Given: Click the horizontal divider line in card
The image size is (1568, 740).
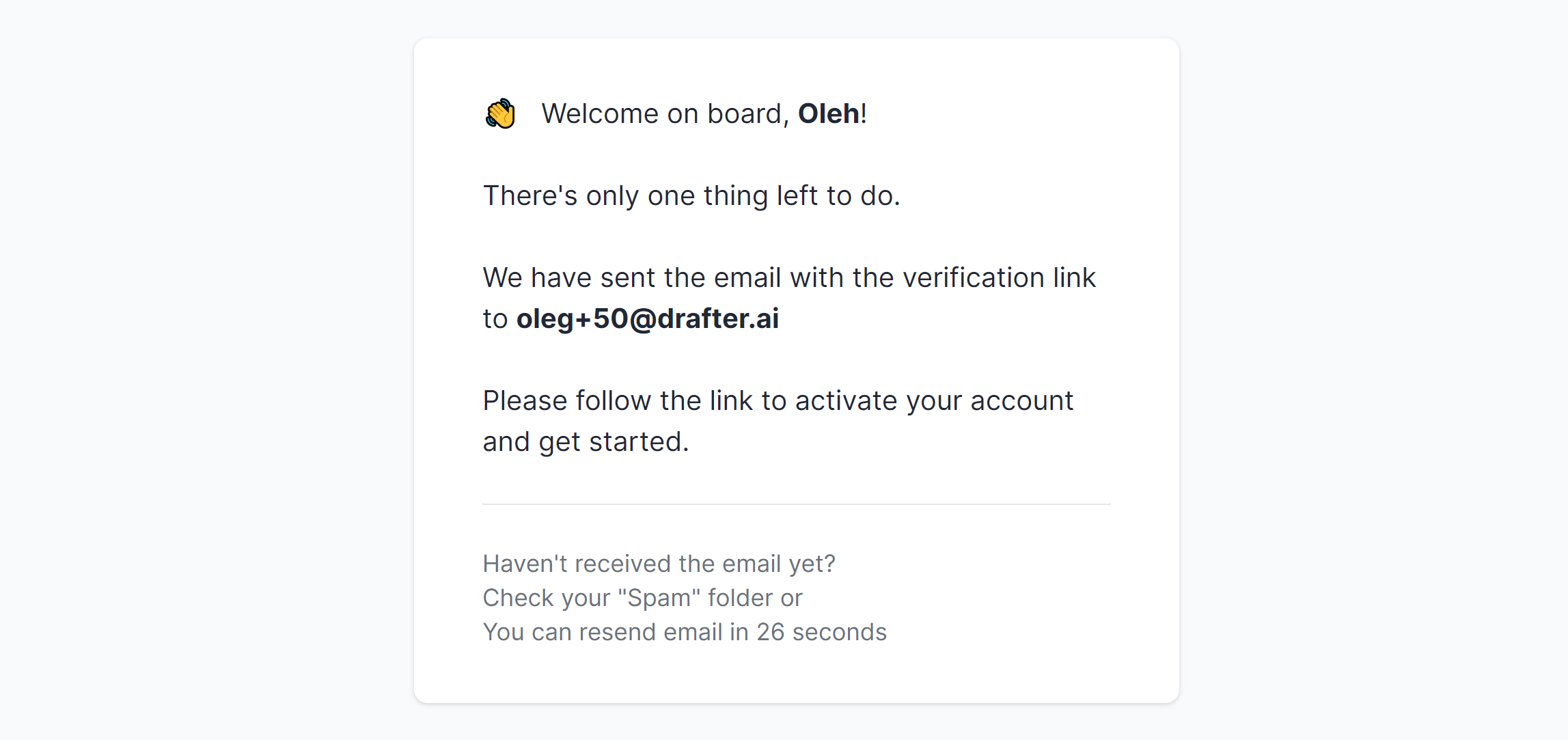Looking at the screenshot, I should click(796, 504).
